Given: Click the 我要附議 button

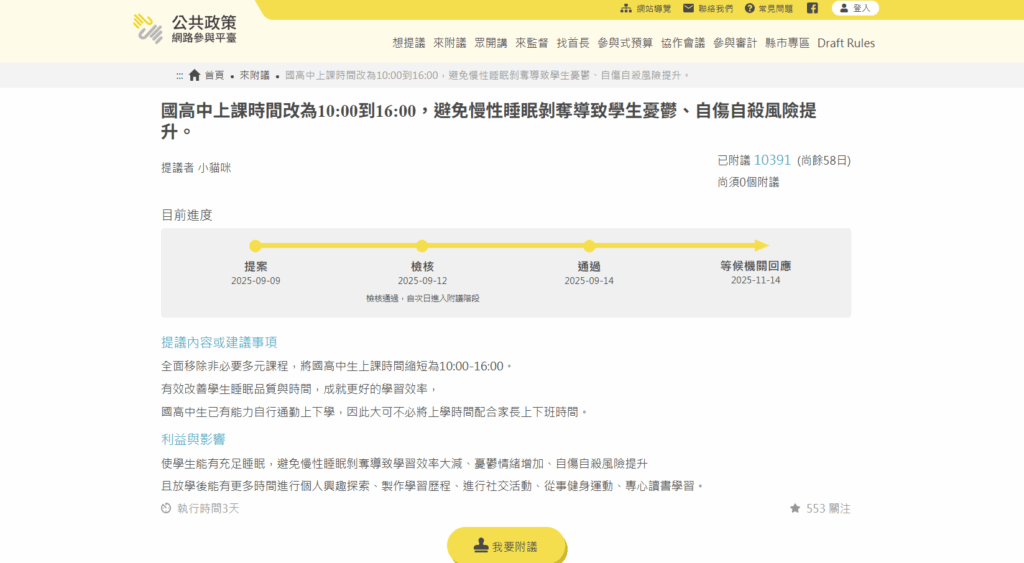Looking at the screenshot, I should [506, 546].
